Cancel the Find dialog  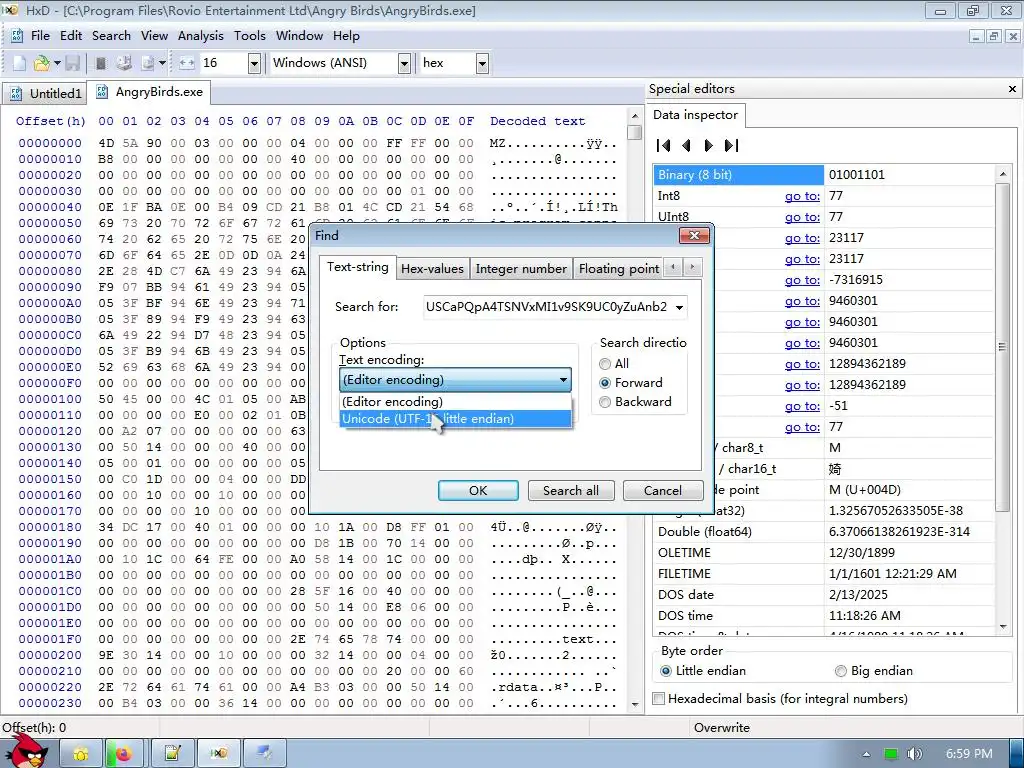663,490
